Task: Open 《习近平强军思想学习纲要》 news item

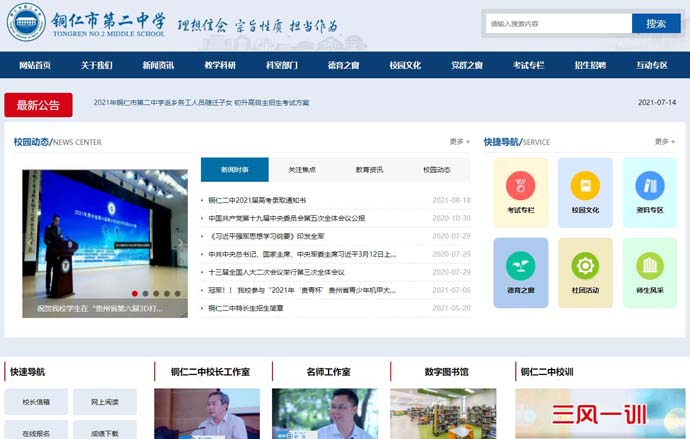Action: click(x=266, y=236)
